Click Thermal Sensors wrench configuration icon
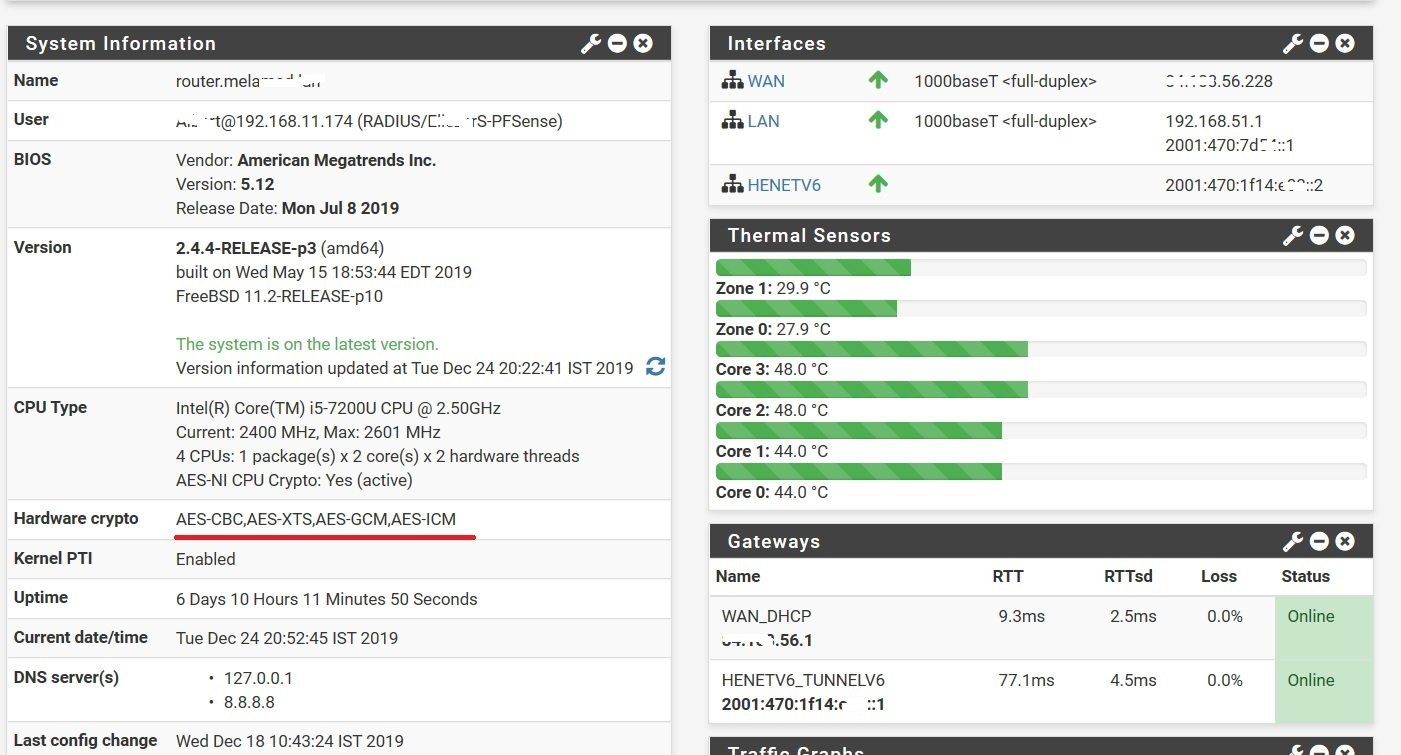 pyautogui.click(x=1293, y=235)
